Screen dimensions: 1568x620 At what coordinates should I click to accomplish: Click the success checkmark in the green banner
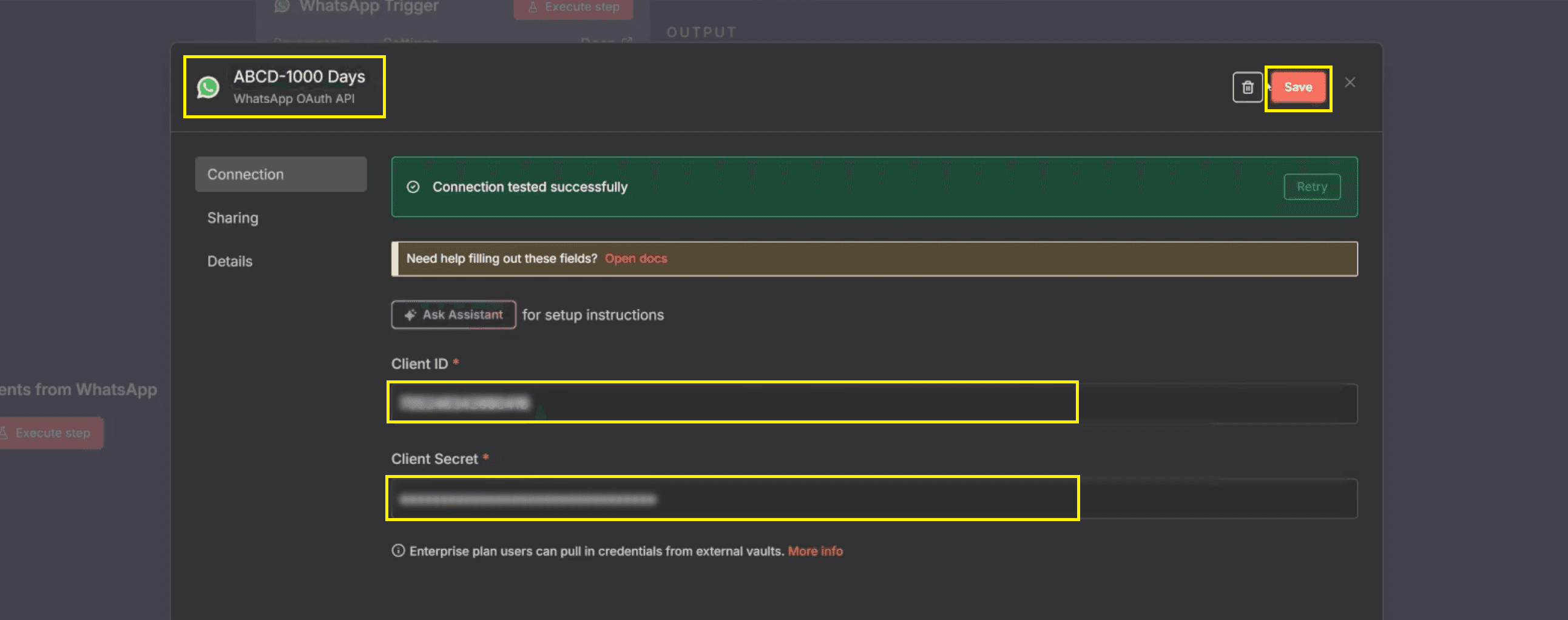413,187
